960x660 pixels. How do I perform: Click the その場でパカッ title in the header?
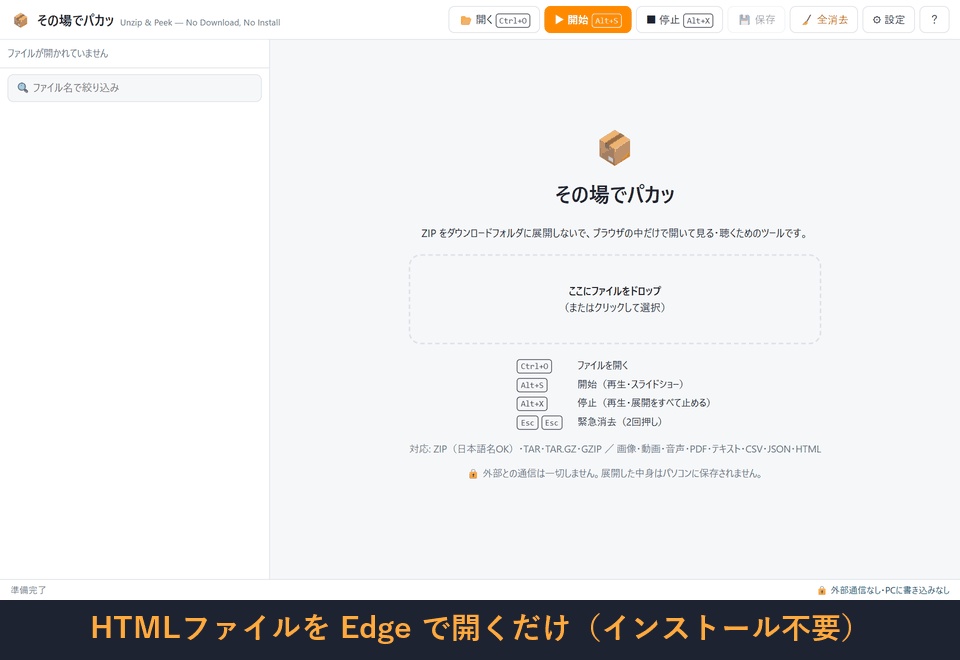(x=75, y=20)
